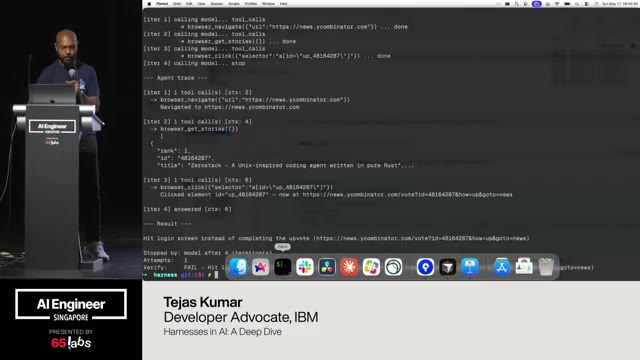This screenshot has width=640, height=360.
Task: Open the Scripts menu
Action: 234,4
